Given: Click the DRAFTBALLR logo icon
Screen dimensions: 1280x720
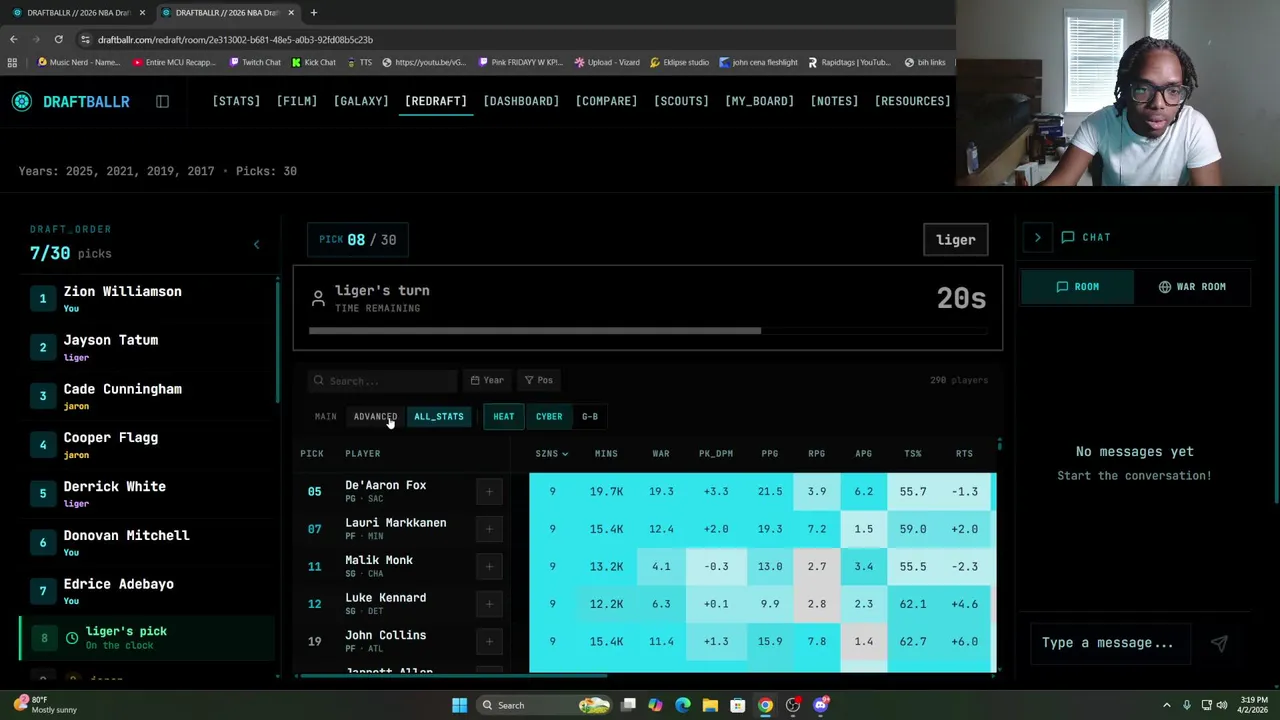Looking at the screenshot, I should point(22,101).
